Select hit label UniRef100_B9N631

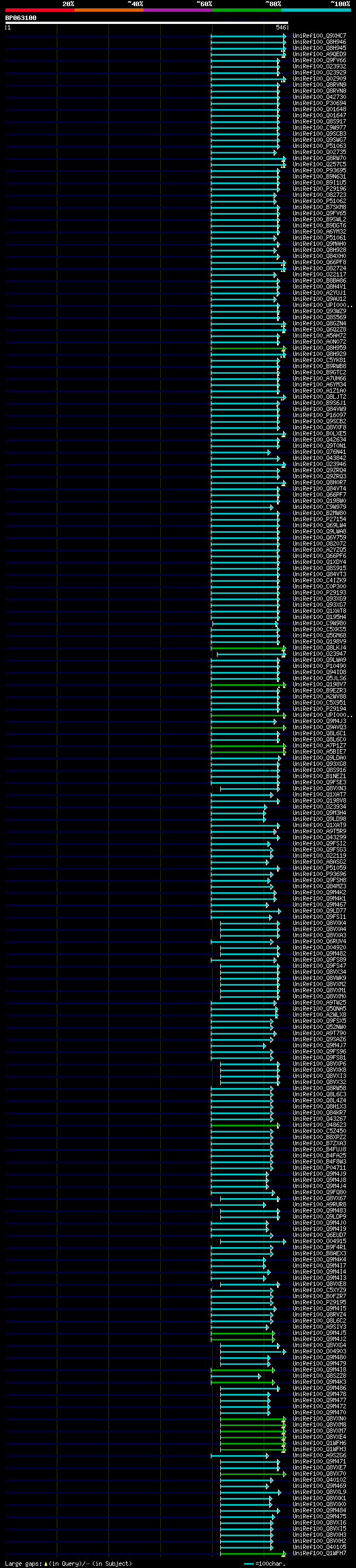(x=319, y=176)
